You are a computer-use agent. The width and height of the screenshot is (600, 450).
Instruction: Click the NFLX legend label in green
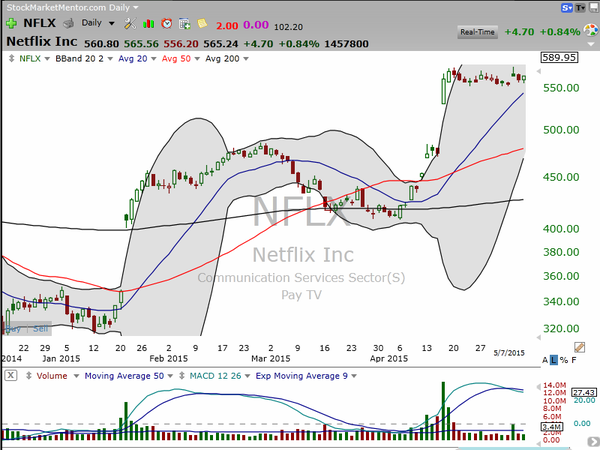pyautogui.click(x=30, y=59)
